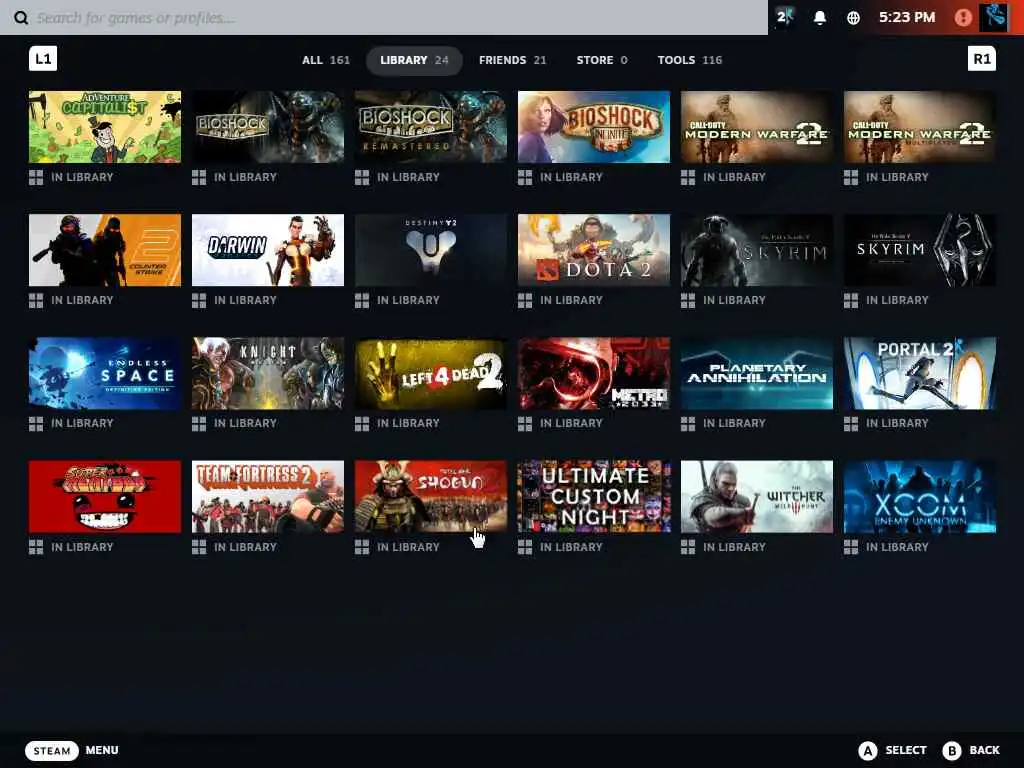1024x768 pixels.
Task: Open the Portal 2 tile
Action: coord(920,373)
